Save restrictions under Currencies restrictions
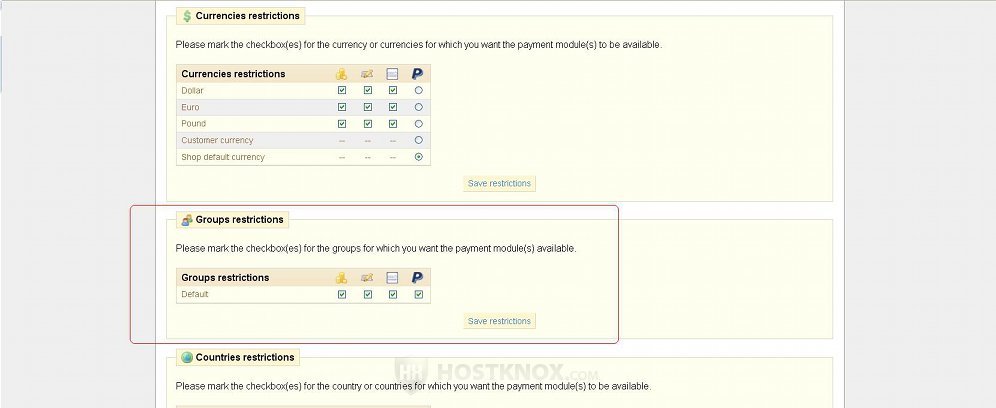 499,183
